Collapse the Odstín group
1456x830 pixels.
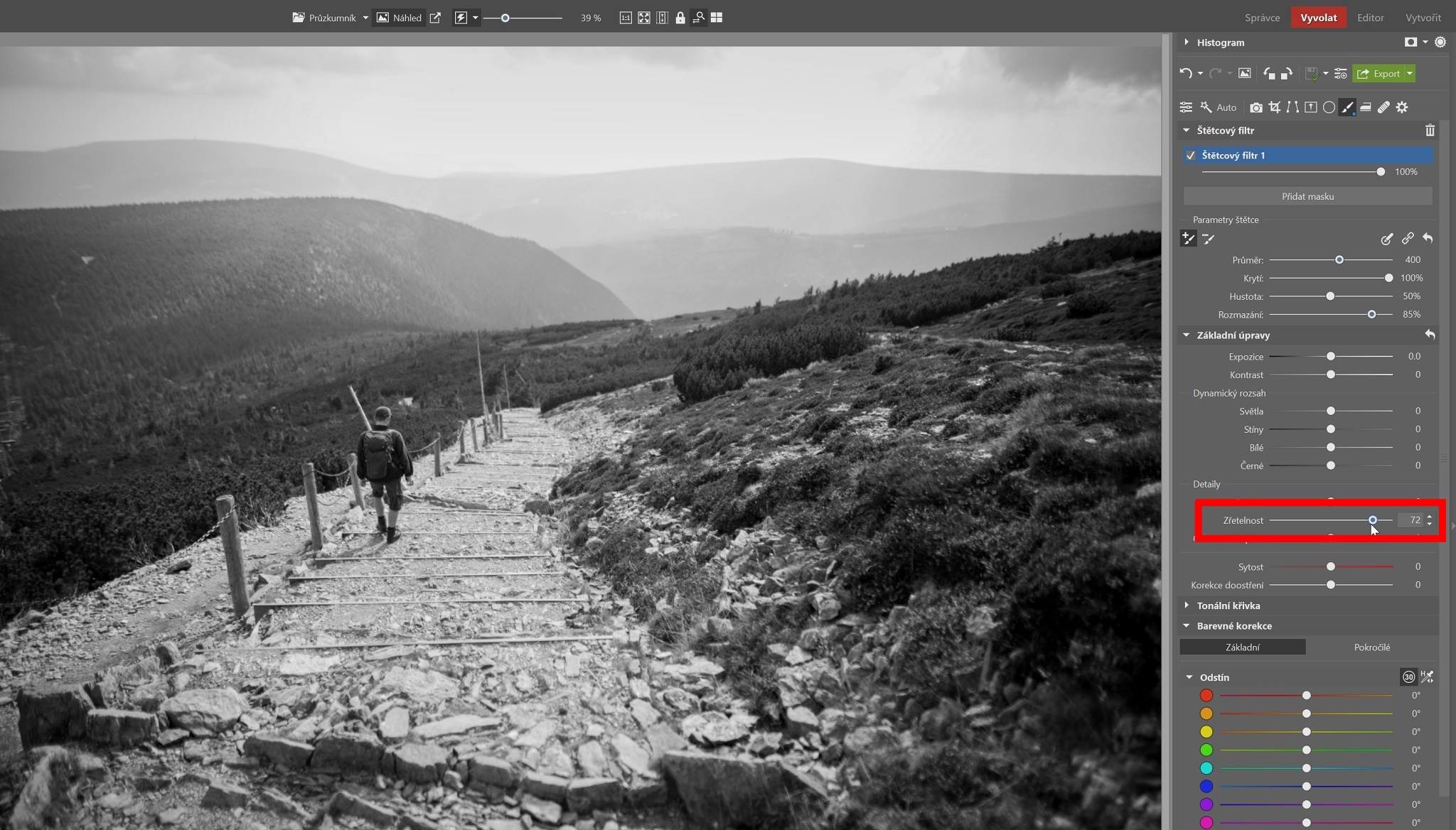(1189, 677)
